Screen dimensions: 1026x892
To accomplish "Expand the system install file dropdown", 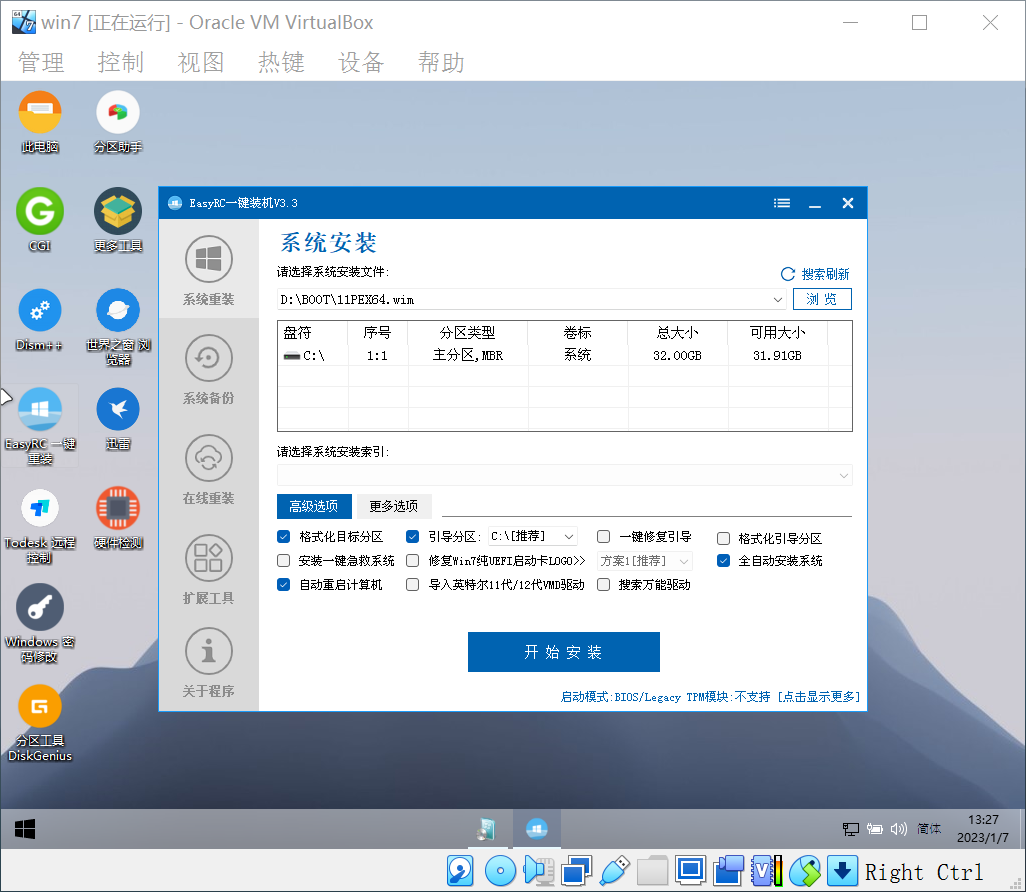I will pos(777,300).
